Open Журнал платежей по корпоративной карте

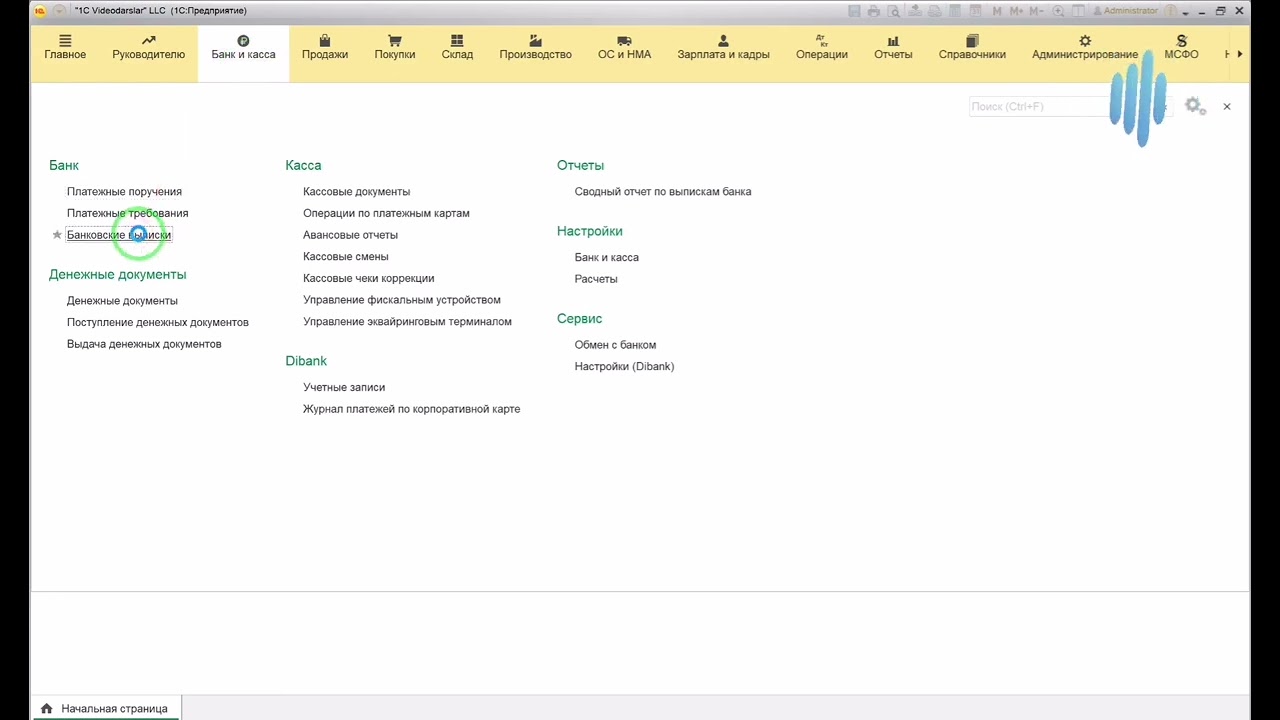pos(411,409)
